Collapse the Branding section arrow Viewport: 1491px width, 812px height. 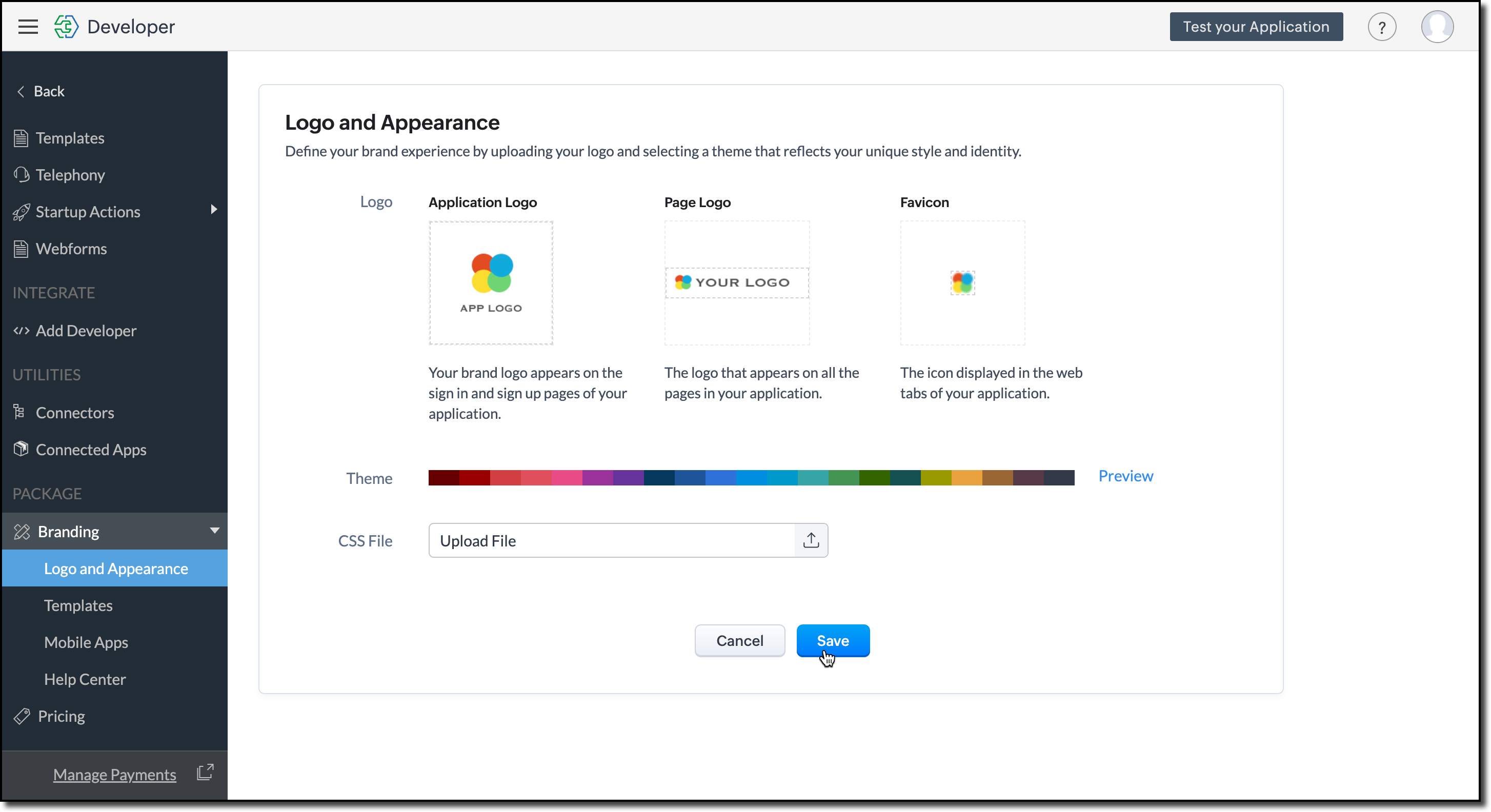click(214, 530)
